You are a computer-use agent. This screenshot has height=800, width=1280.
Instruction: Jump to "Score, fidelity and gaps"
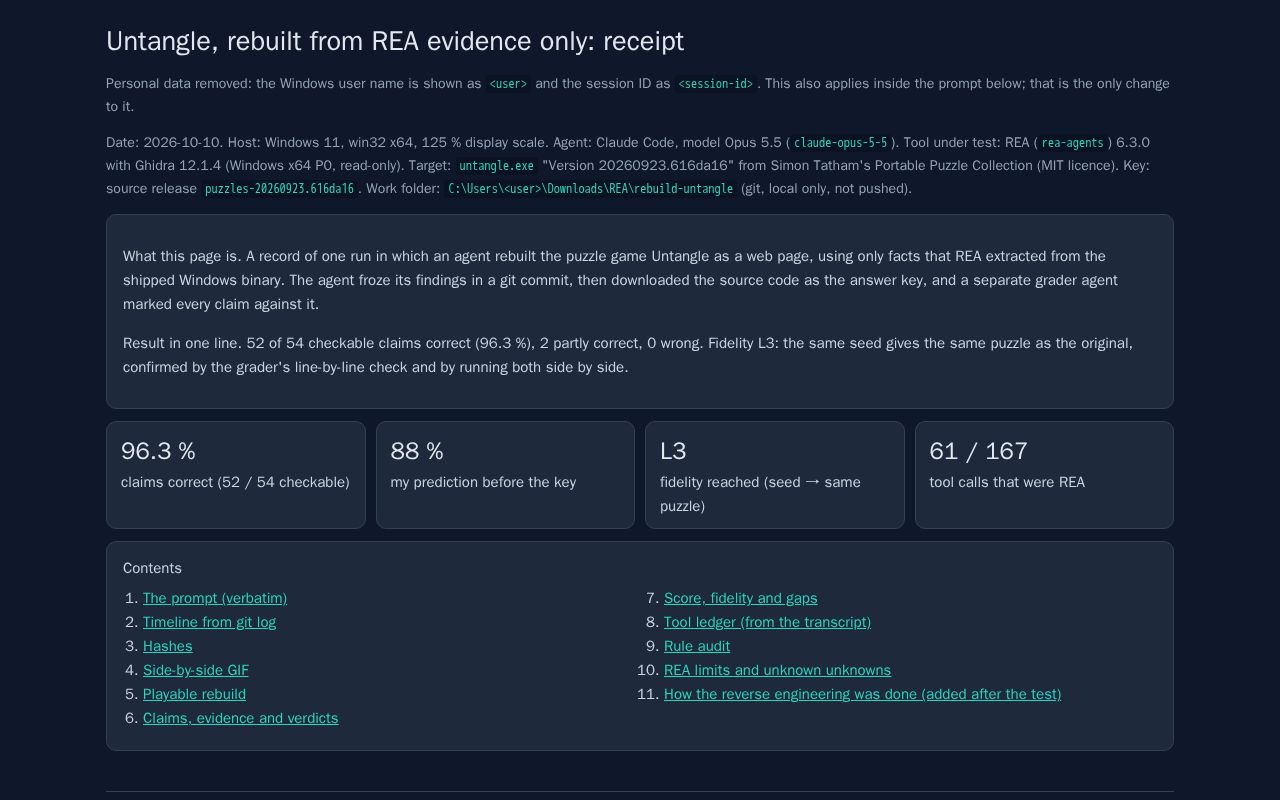[740, 598]
